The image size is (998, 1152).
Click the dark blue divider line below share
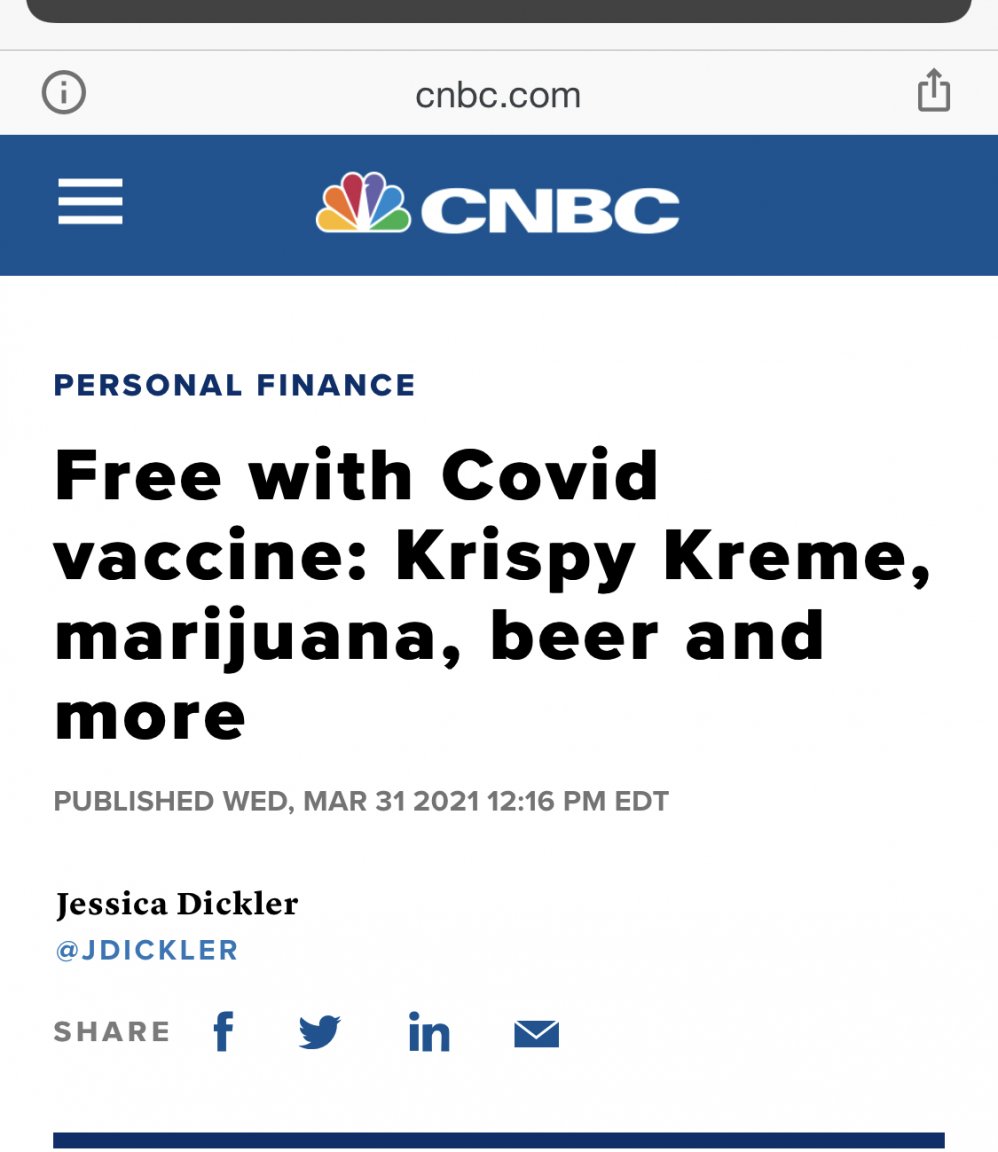[x=498, y=1140]
